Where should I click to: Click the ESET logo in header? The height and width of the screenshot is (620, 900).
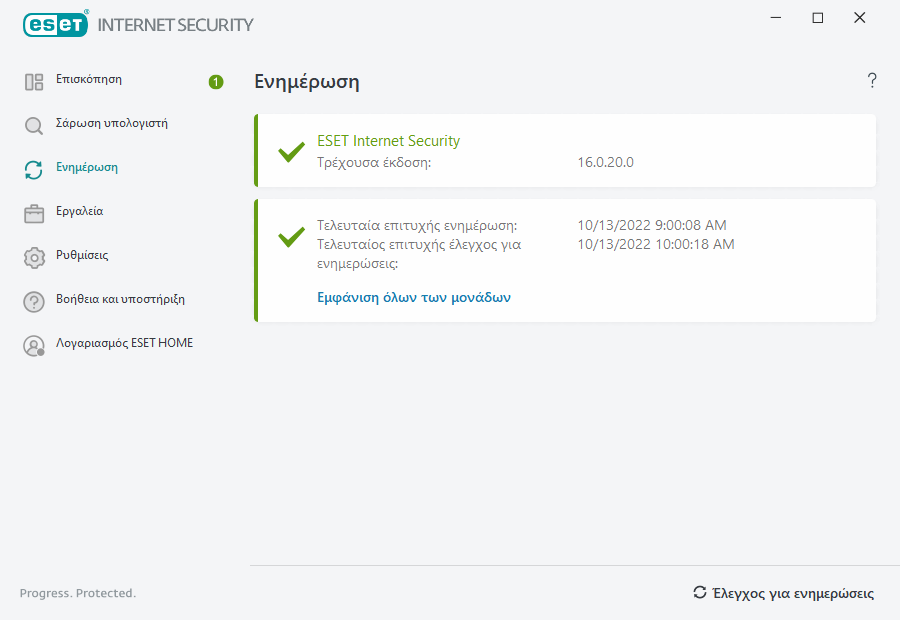point(55,24)
